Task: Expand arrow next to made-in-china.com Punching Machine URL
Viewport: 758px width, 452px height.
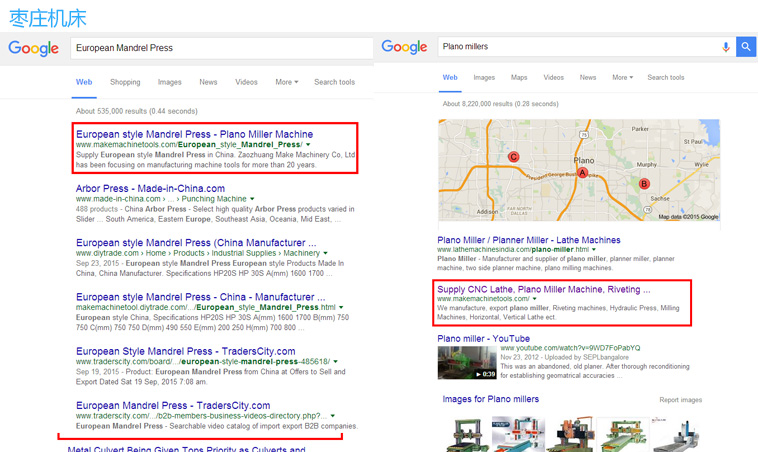Action: click(252, 199)
